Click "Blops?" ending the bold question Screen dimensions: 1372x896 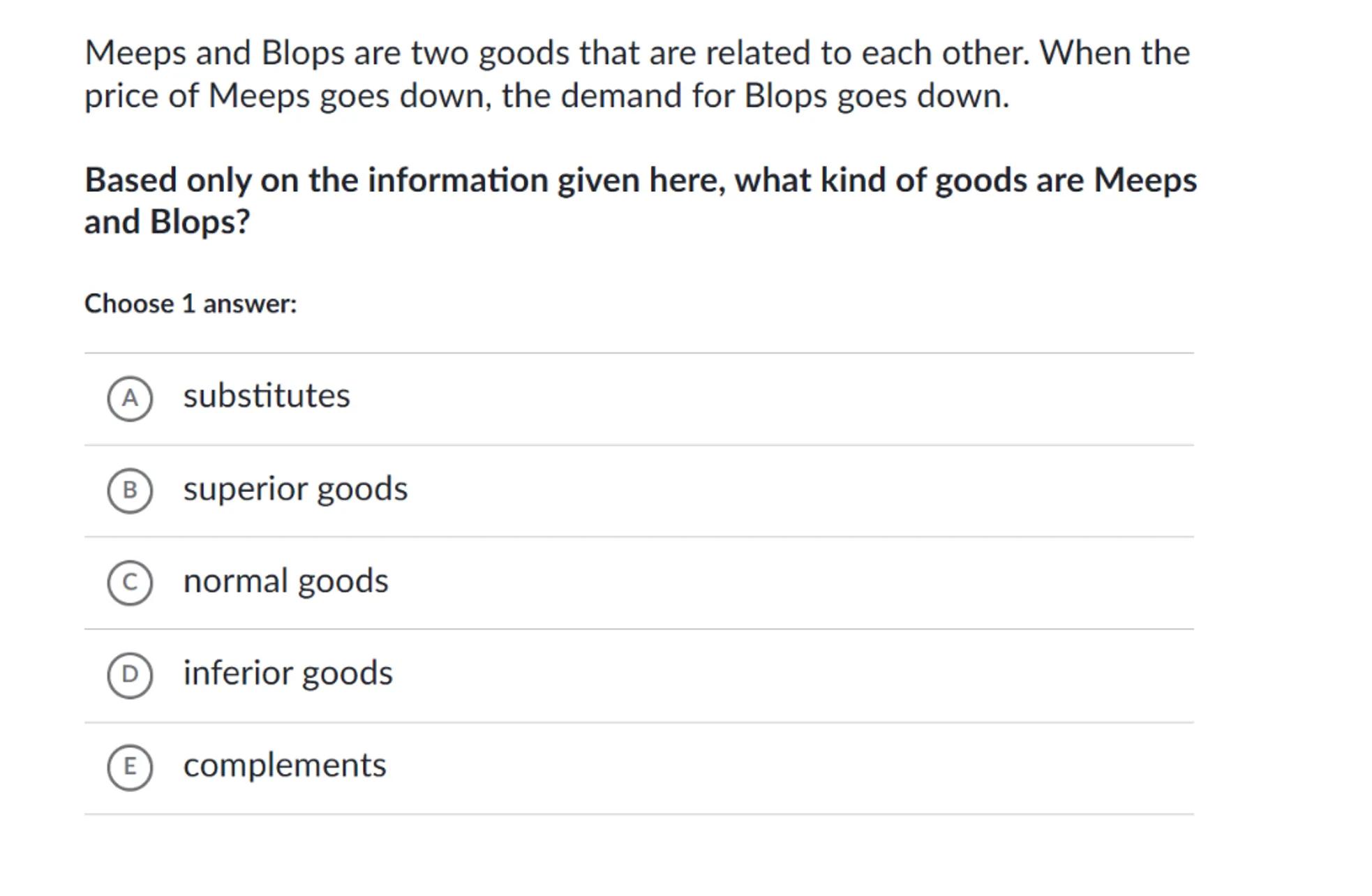200,223
